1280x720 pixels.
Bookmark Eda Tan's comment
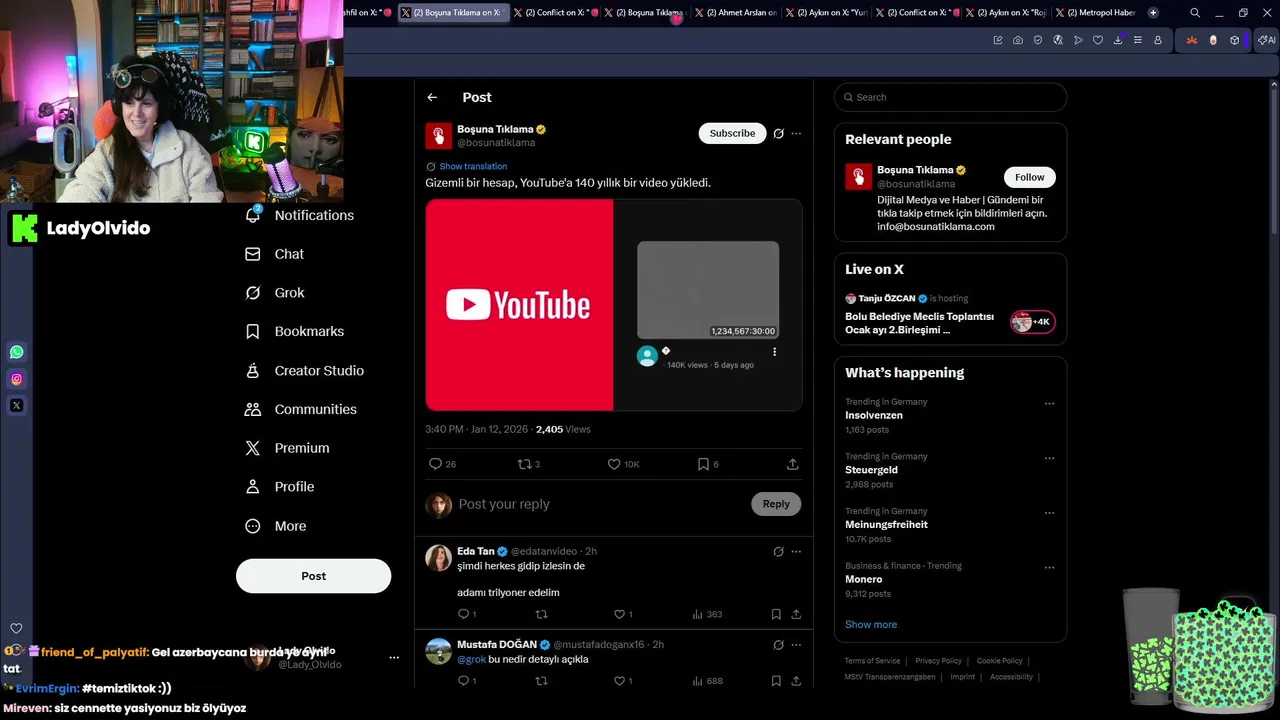pos(776,614)
